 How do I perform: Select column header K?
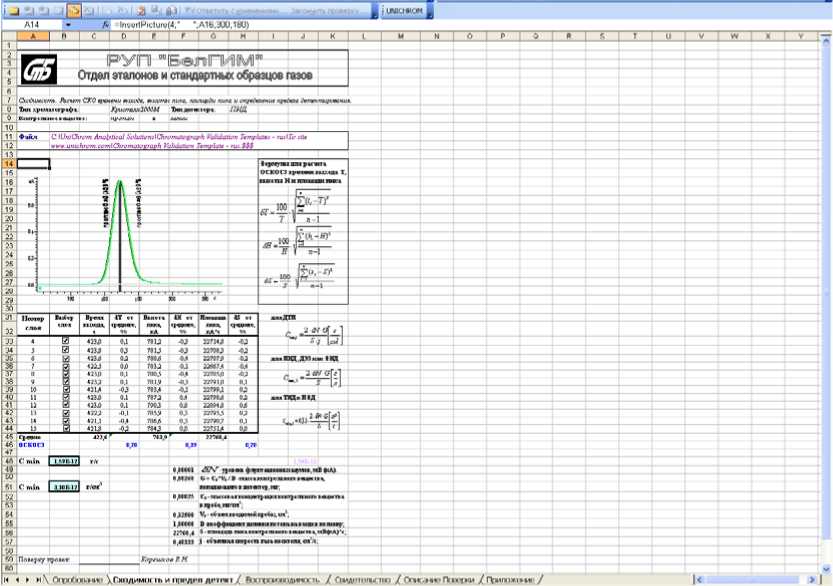point(333,37)
